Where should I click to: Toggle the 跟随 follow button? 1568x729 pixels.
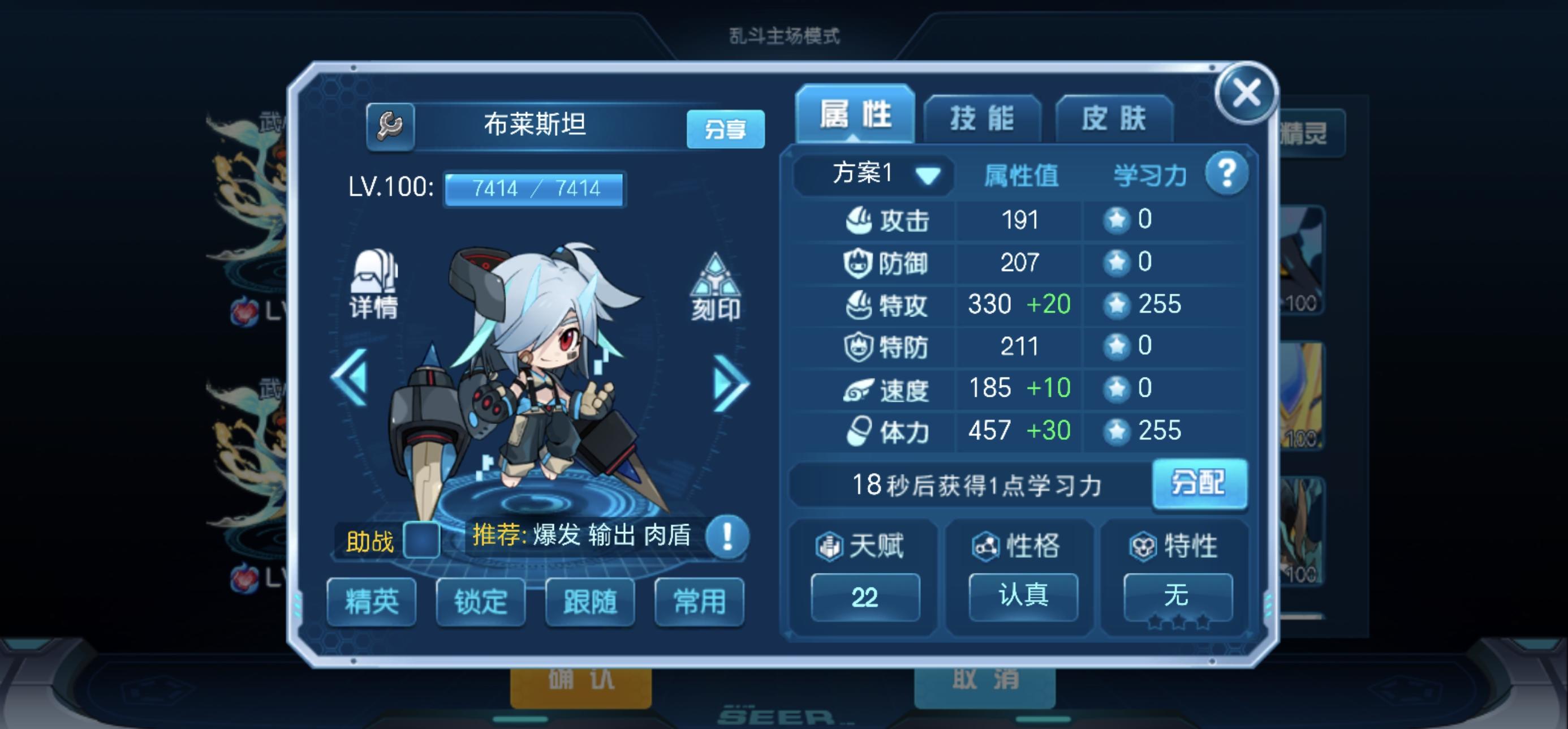tap(590, 602)
